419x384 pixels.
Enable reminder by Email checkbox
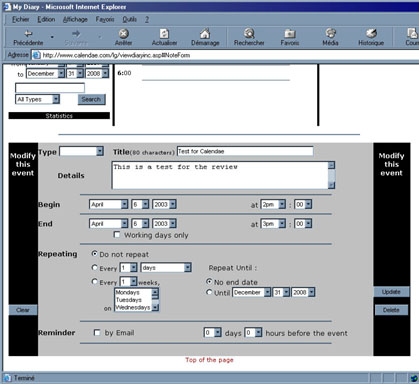pos(97,332)
